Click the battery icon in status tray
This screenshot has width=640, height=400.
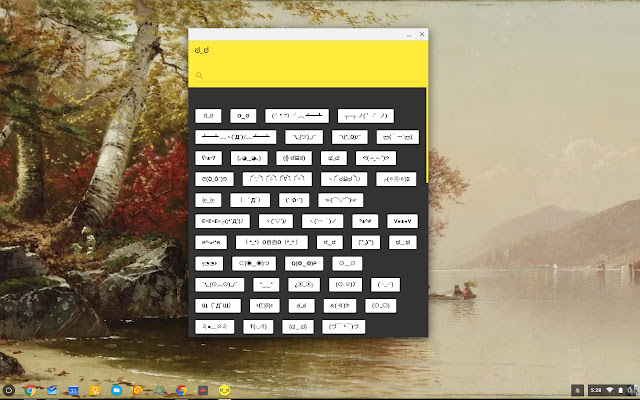pos(620,390)
